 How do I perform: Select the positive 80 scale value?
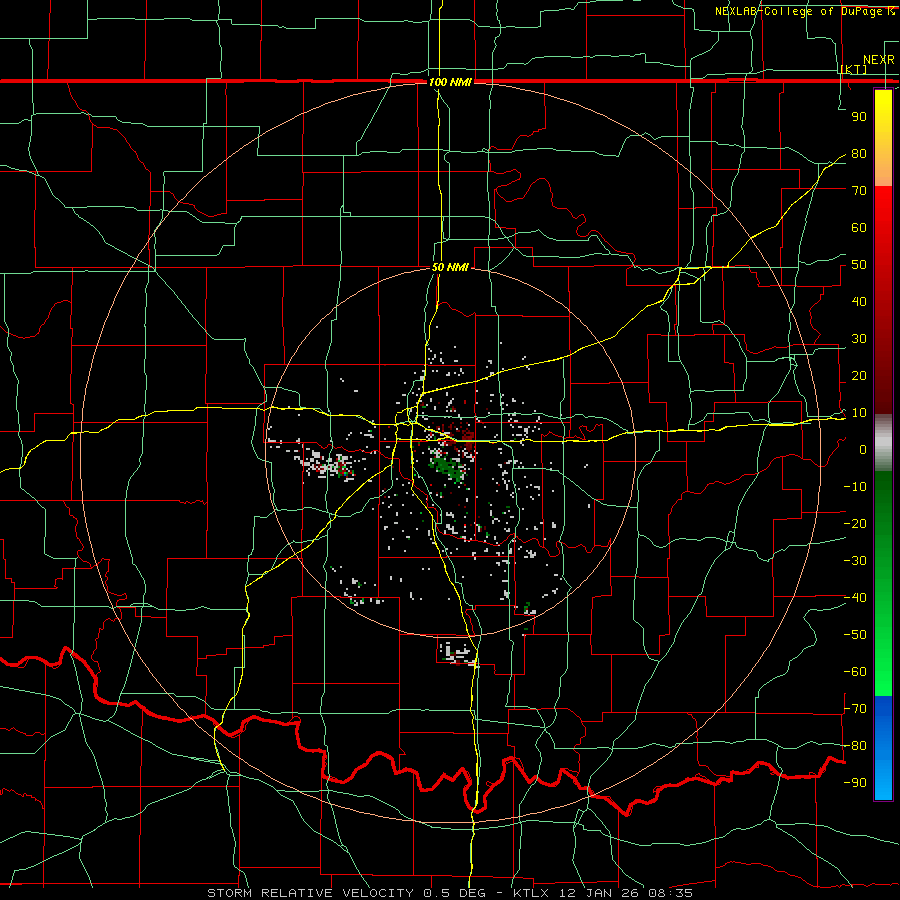pos(859,154)
